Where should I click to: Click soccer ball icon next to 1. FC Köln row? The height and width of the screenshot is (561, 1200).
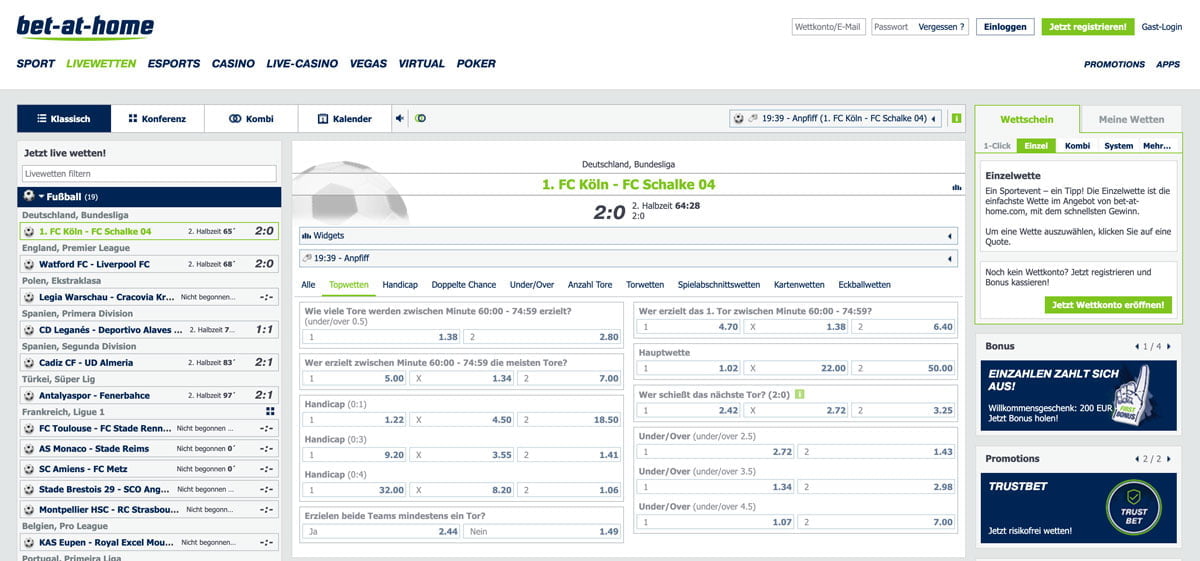click(29, 231)
